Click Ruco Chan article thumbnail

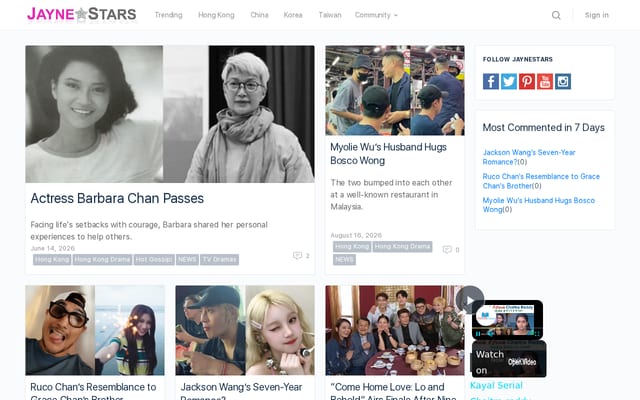[x=95, y=330]
